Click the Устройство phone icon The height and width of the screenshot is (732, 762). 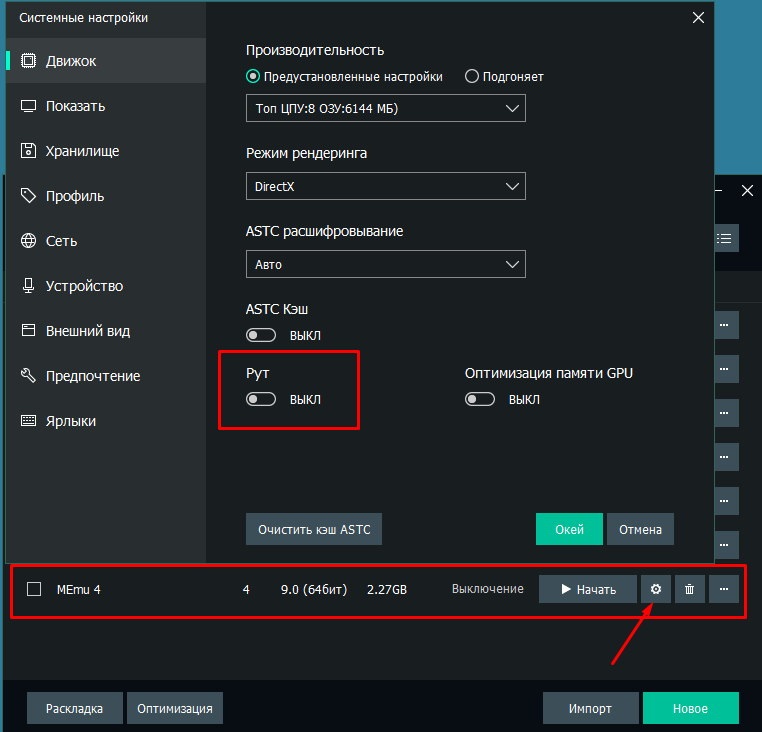28,285
